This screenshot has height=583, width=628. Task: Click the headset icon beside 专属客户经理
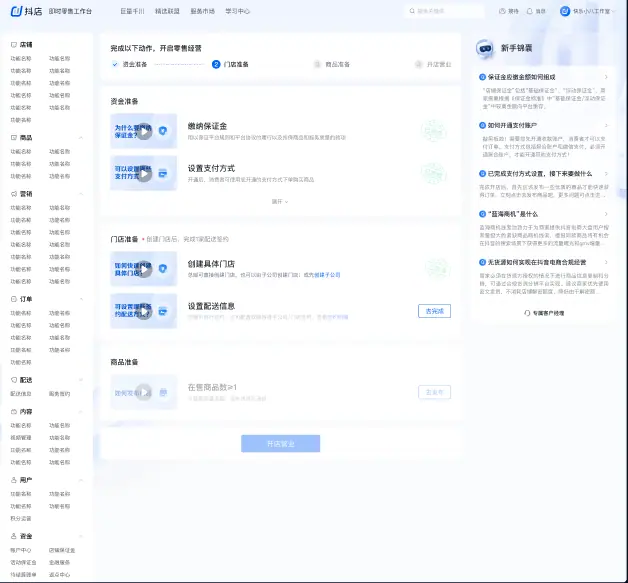tap(527, 313)
